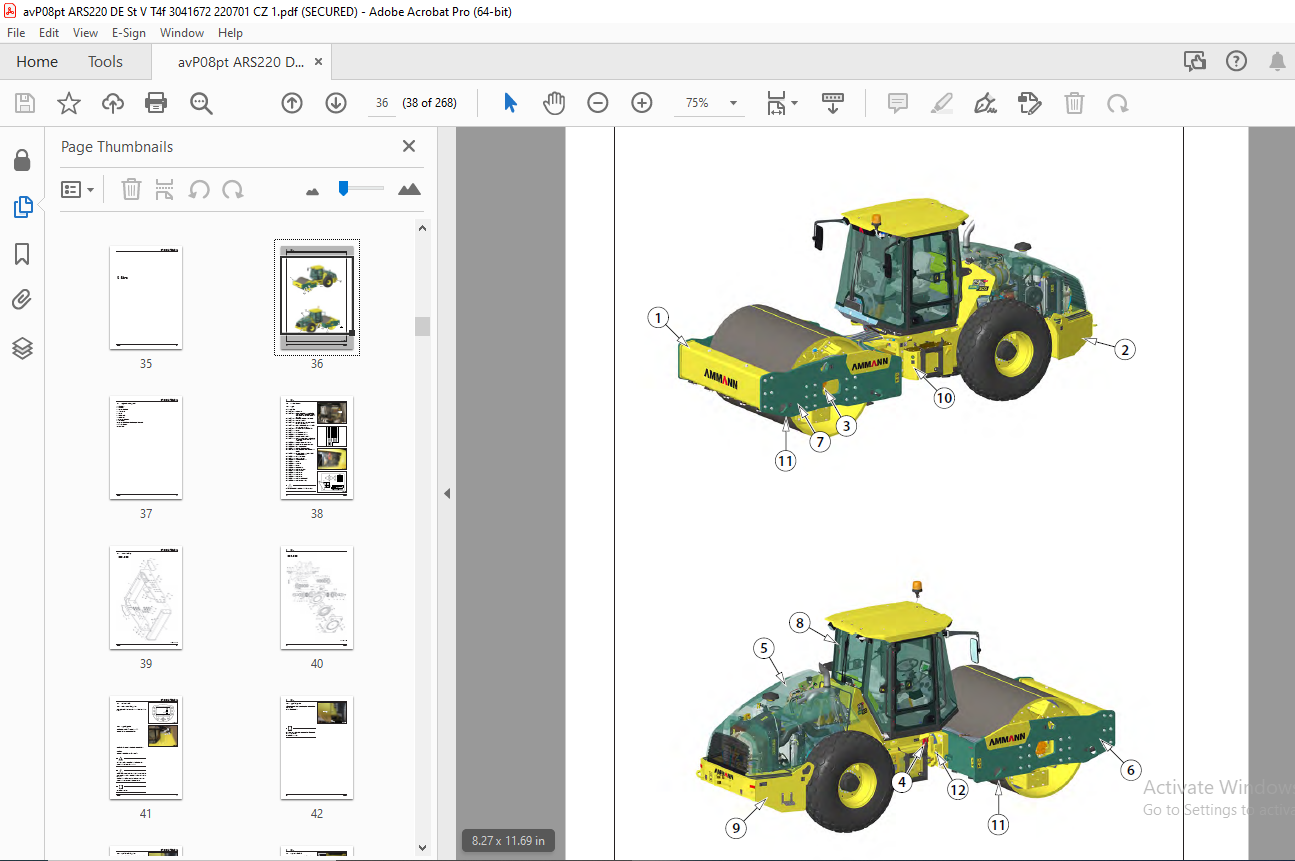The width and height of the screenshot is (1295, 861).
Task: Open the Bookmarks sidebar panel
Action: [22, 254]
